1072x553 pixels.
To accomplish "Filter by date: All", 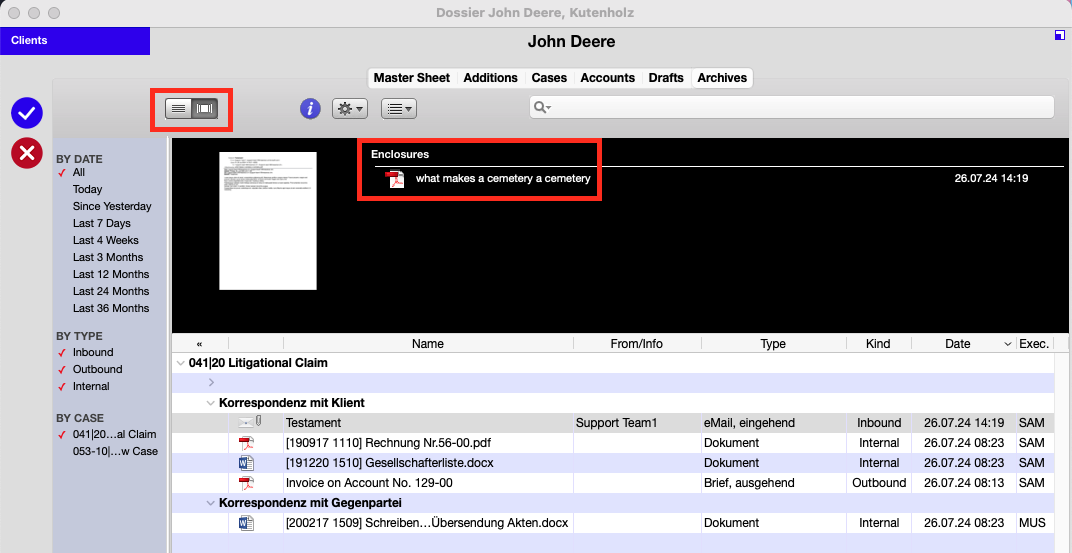I will 79,172.
